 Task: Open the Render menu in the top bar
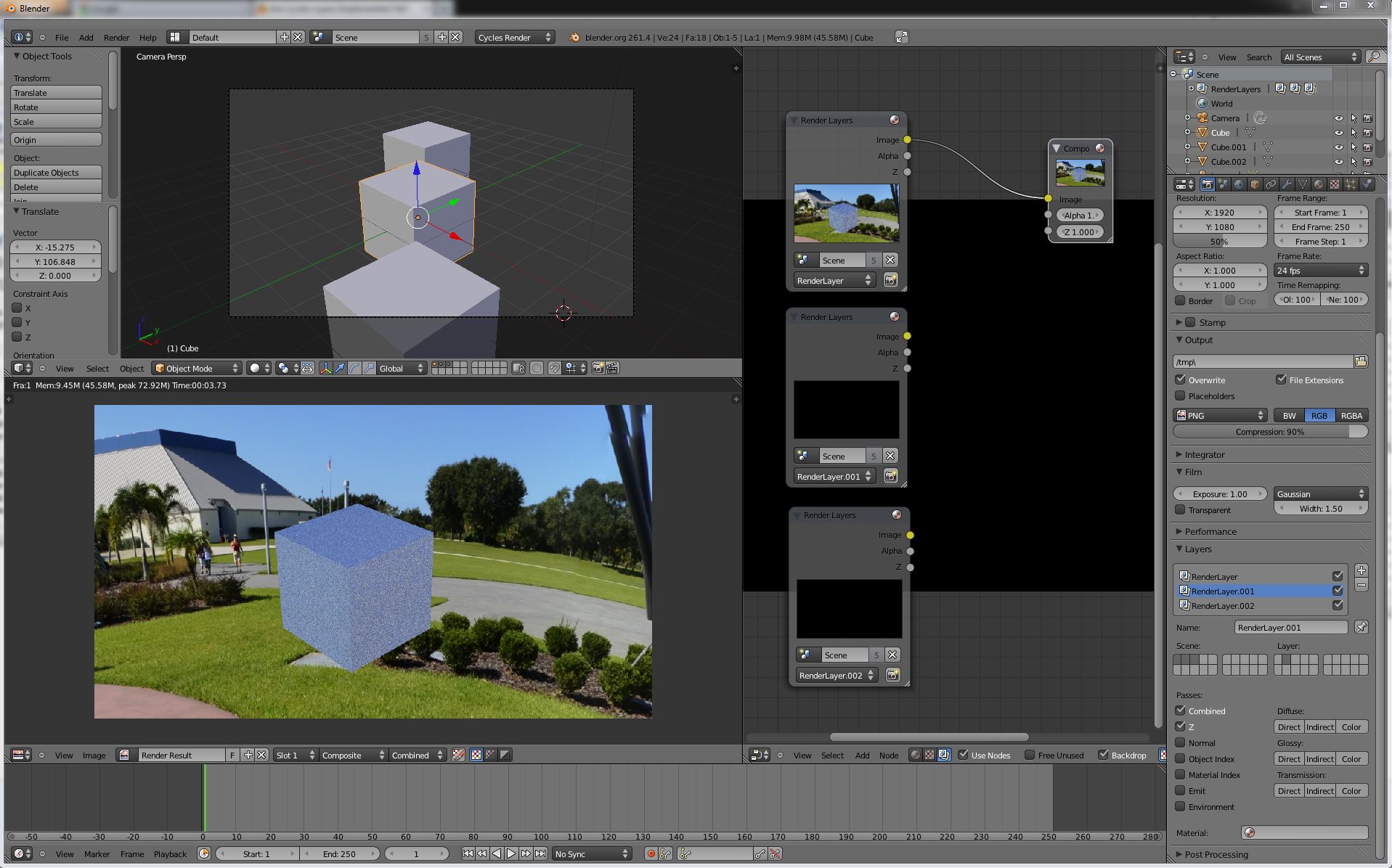point(116,38)
